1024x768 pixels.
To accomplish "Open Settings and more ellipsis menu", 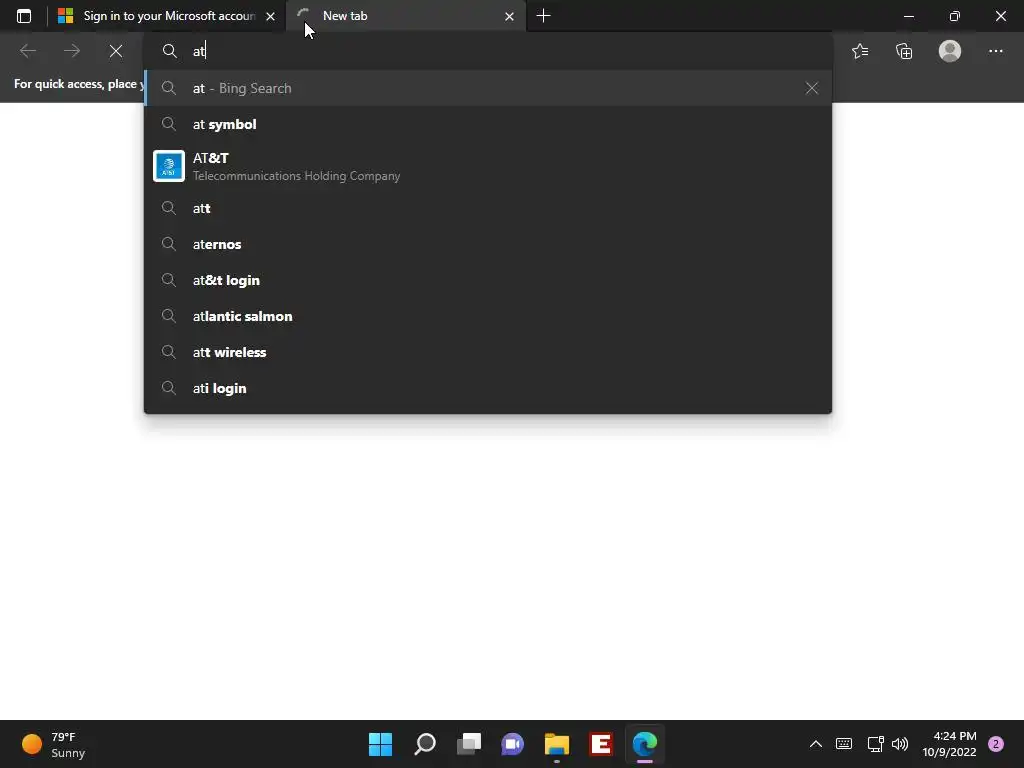I will click(x=995, y=51).
